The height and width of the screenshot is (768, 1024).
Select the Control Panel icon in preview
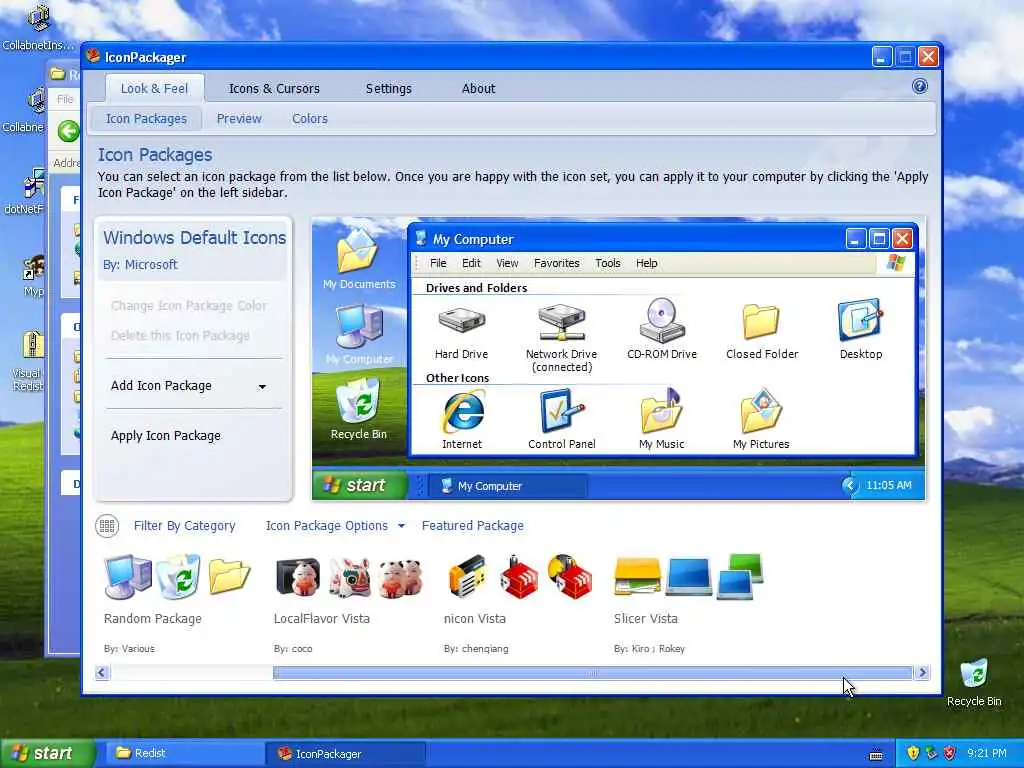[x=562, y=411]
